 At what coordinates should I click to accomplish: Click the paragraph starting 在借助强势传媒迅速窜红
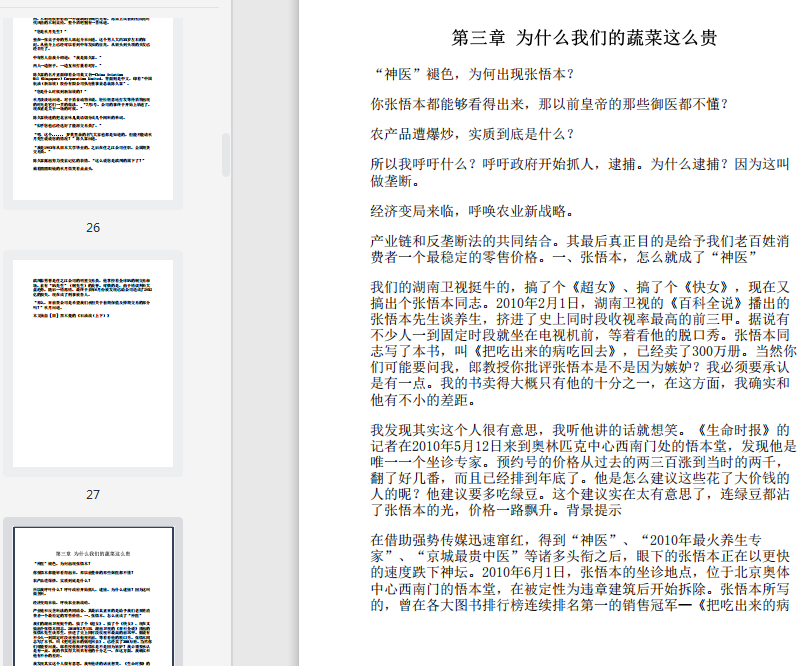[x=580, y=572]
